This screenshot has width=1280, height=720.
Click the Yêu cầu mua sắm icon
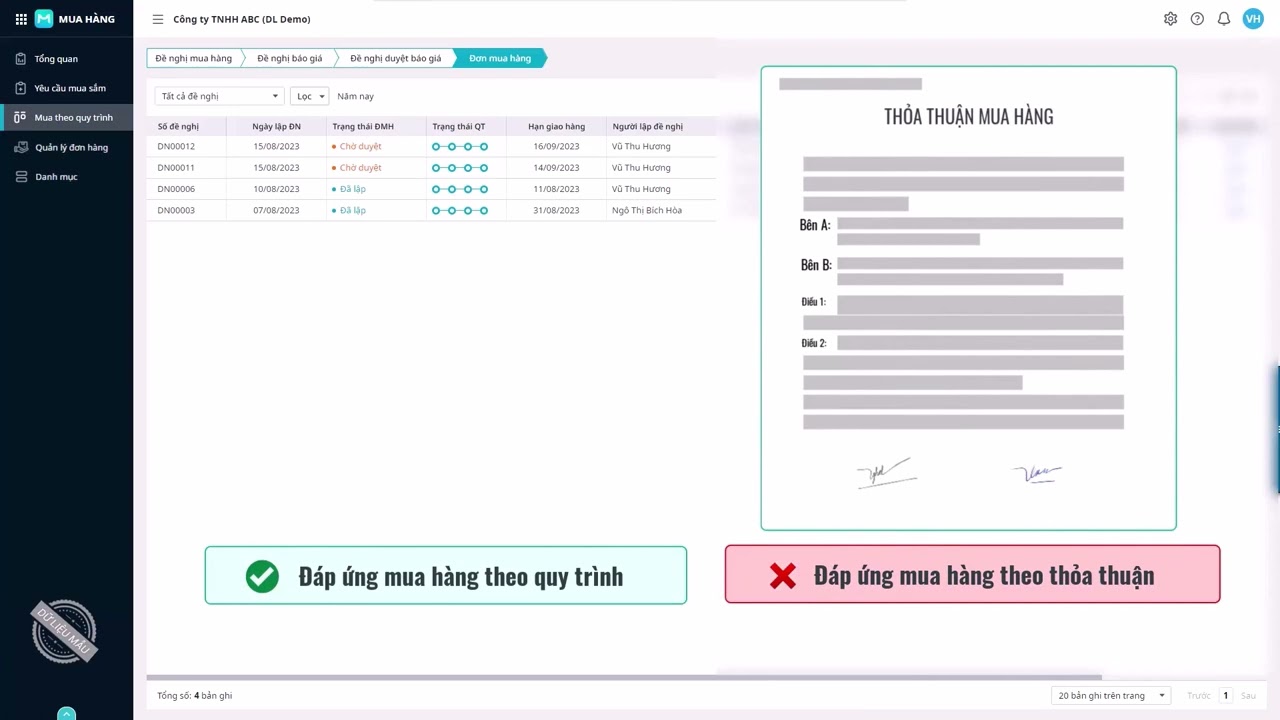click(x=21, y=88)
